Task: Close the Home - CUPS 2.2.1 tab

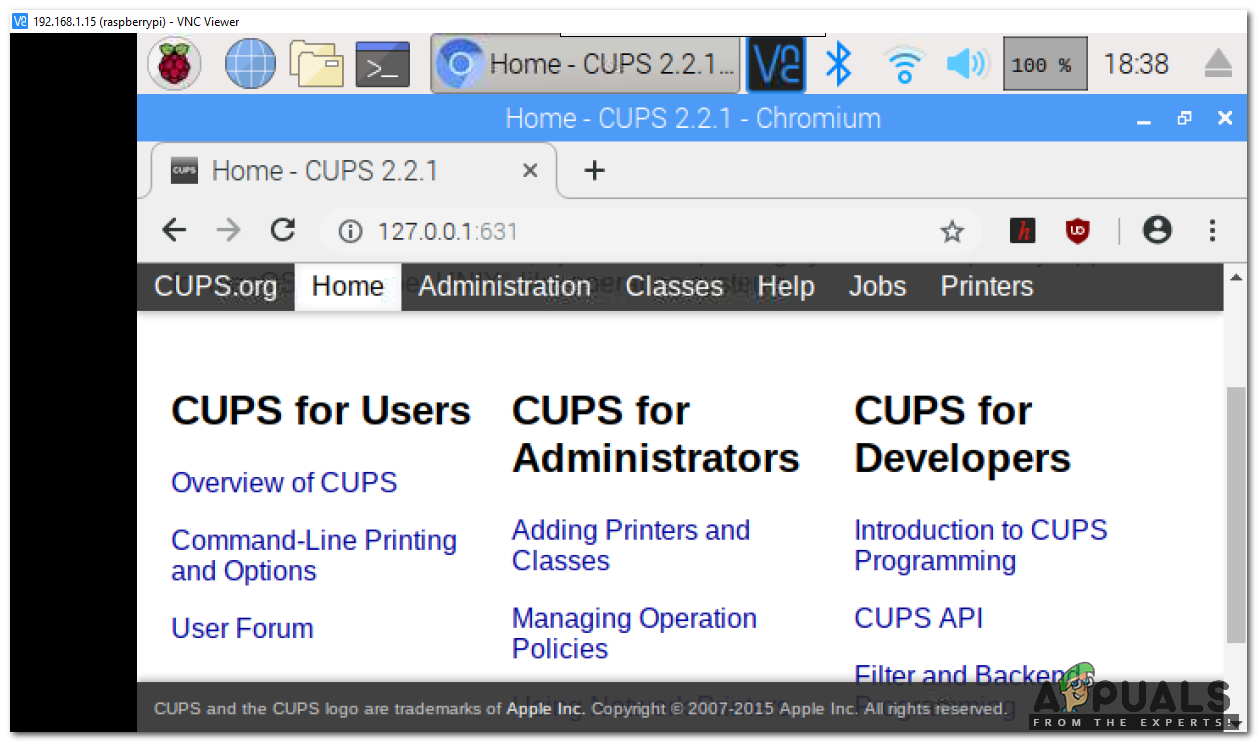Action: pos(530,171)
